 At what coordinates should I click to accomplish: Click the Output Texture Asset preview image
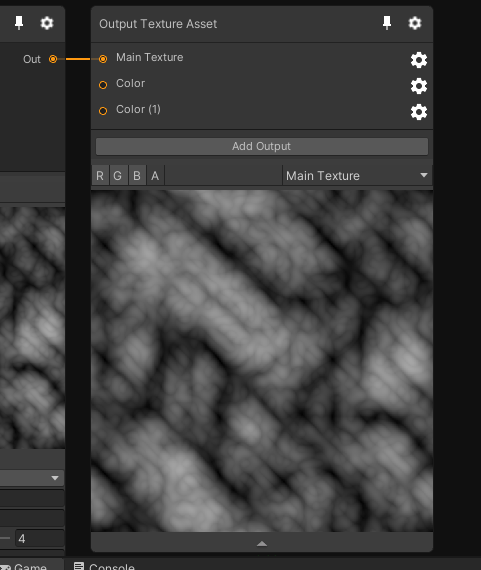click(x=262, y=361)
